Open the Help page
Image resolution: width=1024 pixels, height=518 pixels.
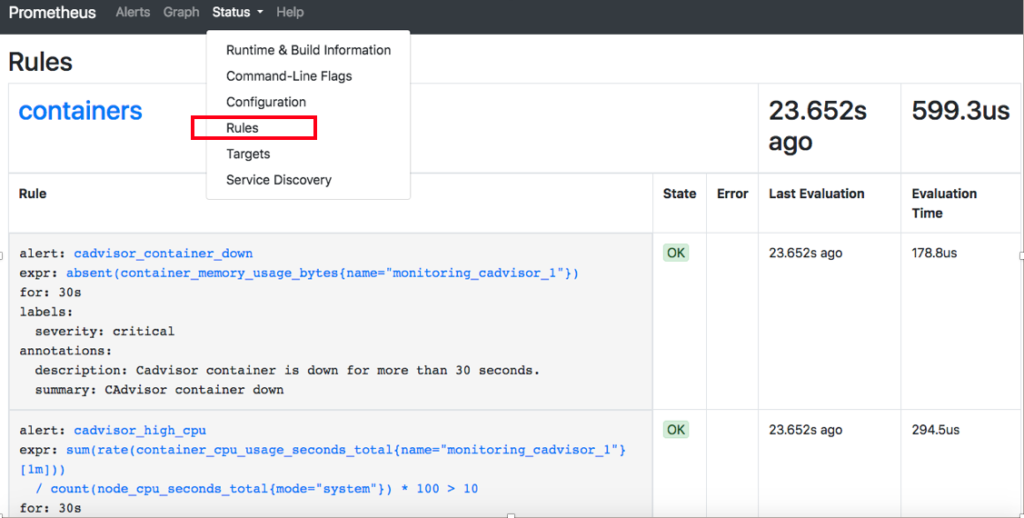[290, 12]
